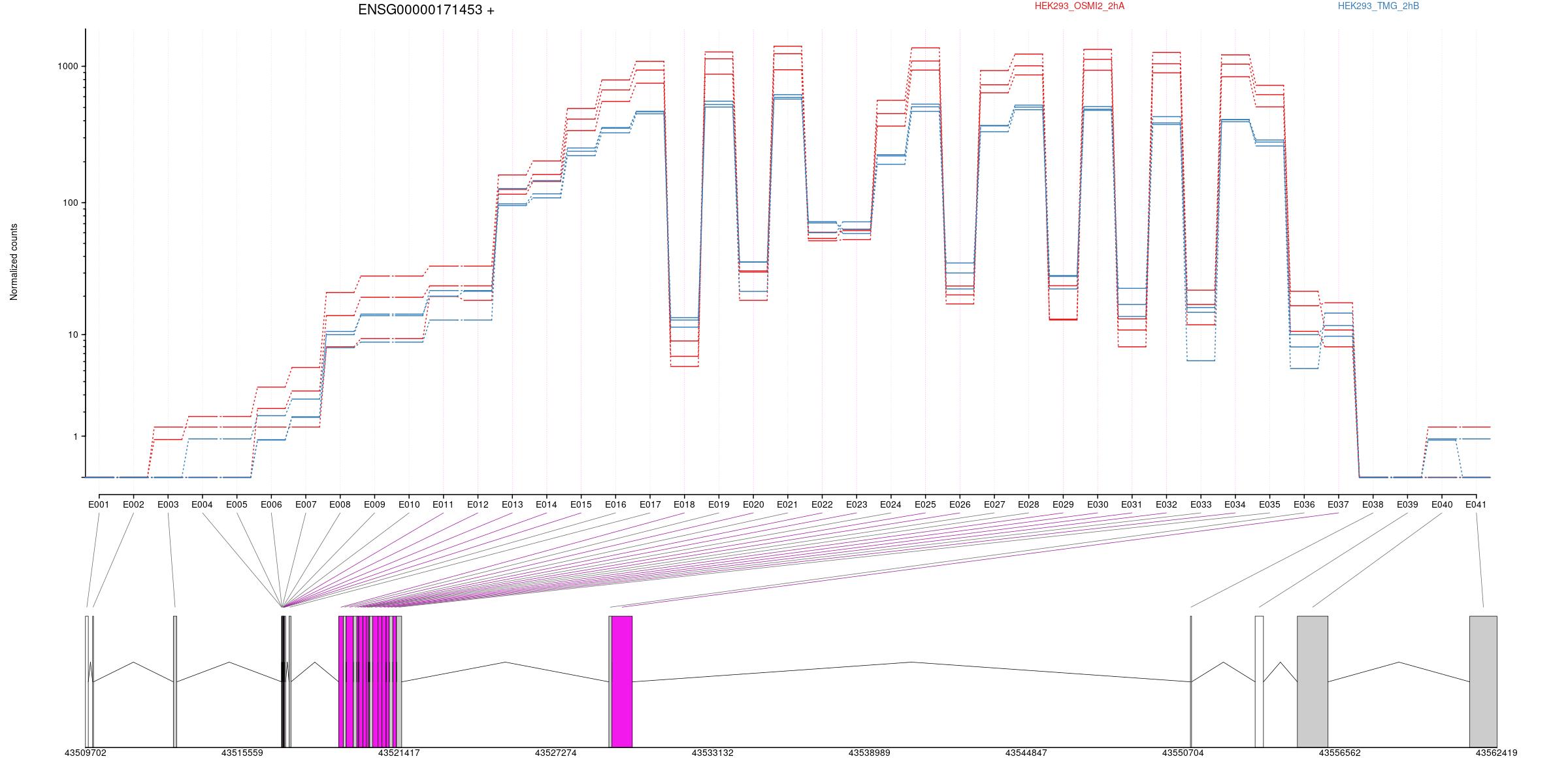
Task: Click the Normalized counts axis label
Action: (x=14, y=262)
